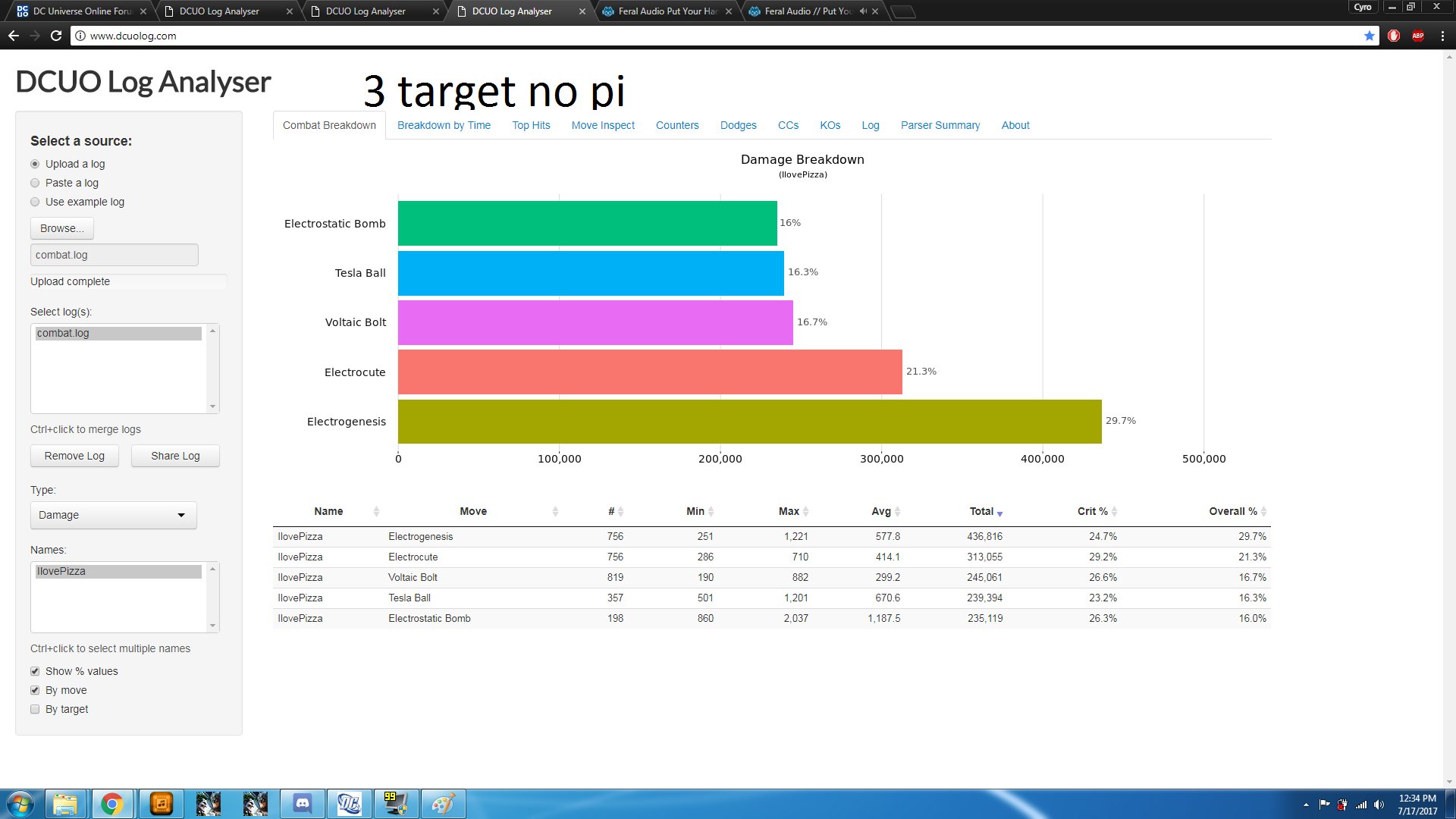Click the address bar URL
The image size is (1456, 819).
click(x=133, y=36)
